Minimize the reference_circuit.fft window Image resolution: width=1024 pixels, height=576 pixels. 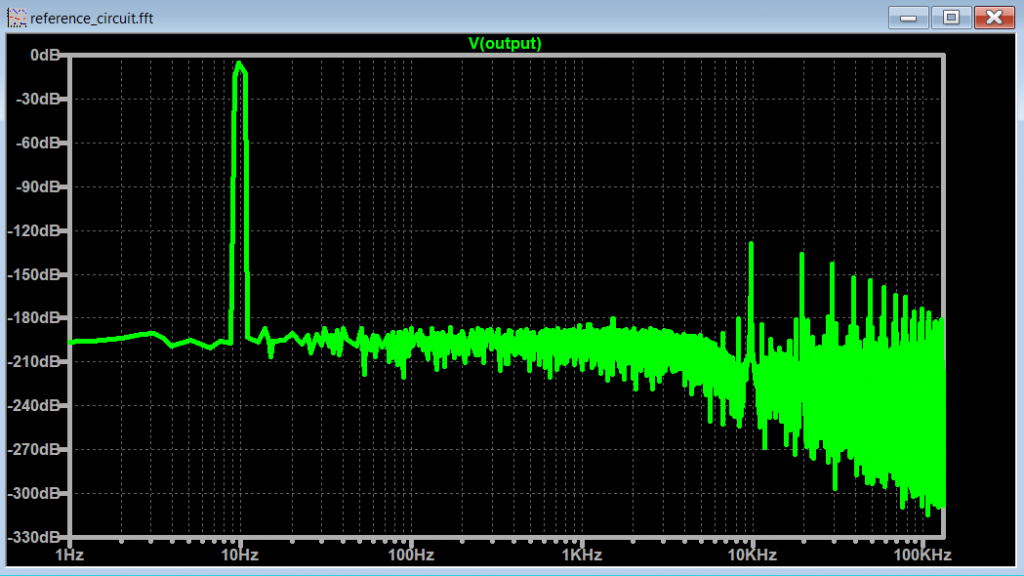tap(909, 17)
